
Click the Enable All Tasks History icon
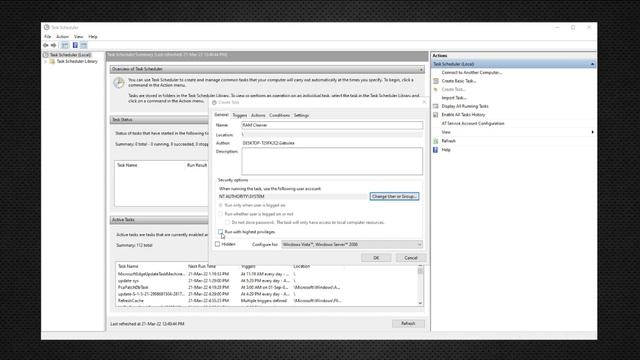tap(436, 115)
